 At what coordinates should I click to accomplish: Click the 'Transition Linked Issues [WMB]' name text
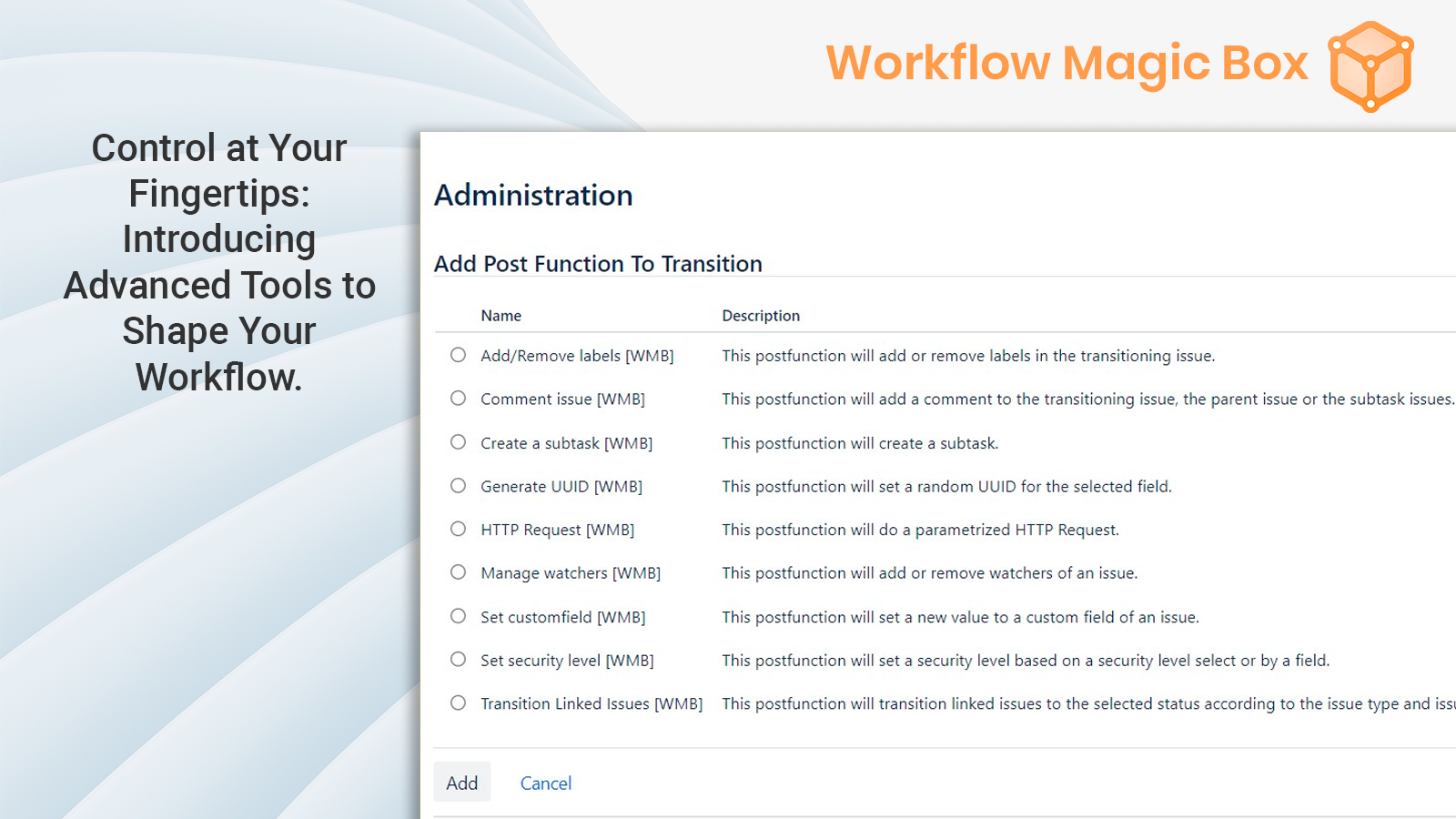click(x=591, y=703)
